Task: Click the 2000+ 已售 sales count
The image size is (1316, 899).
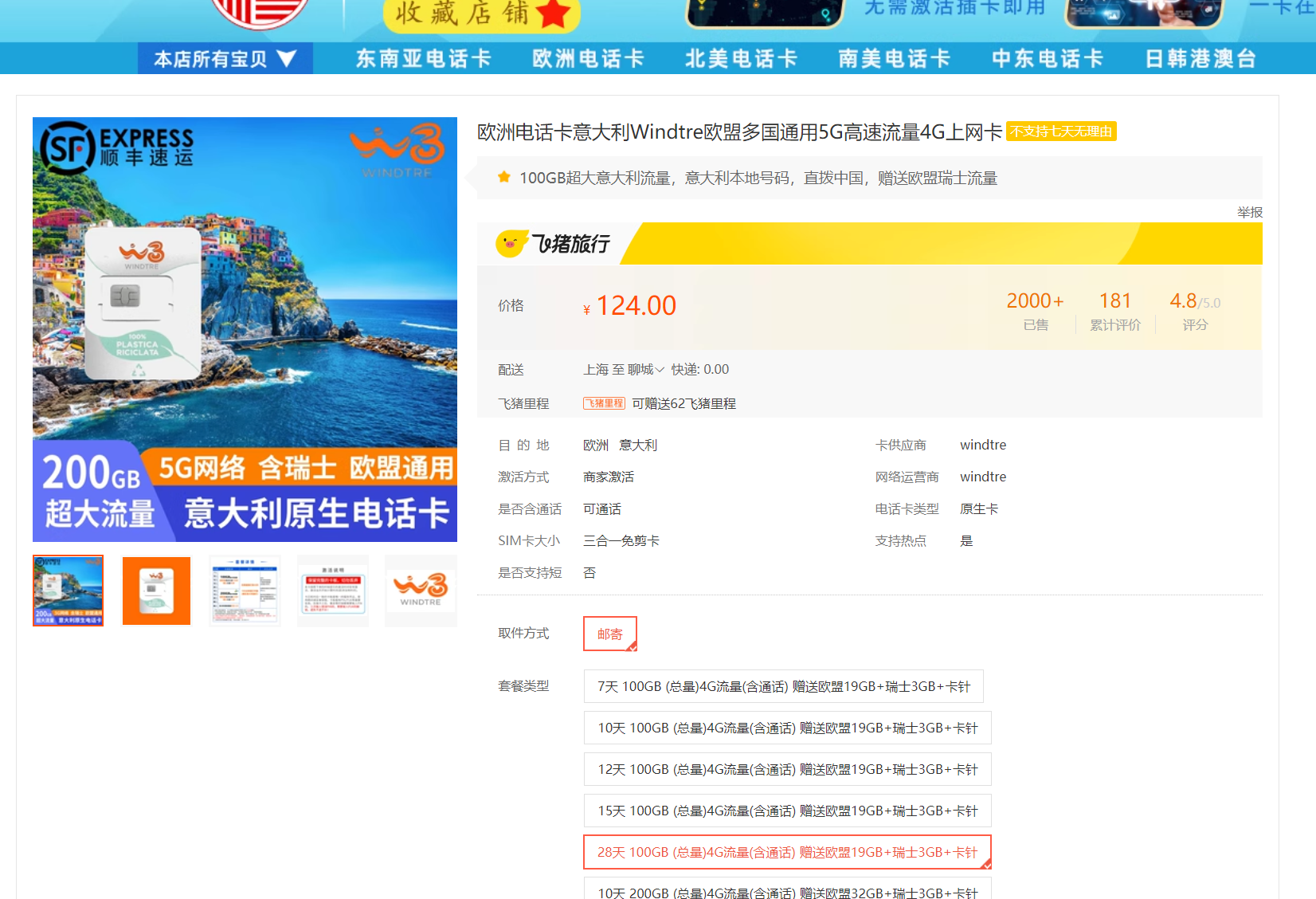Action: coord(1036,311)
